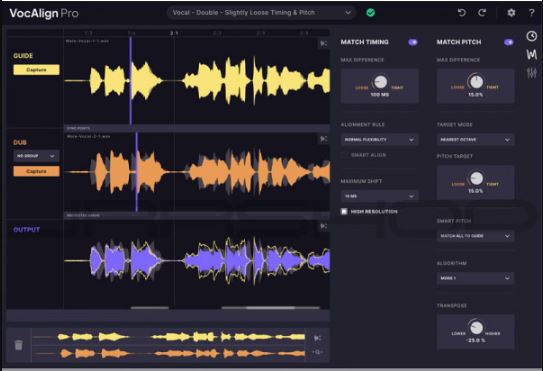Toggle the Match Timing switch
Screen dimensions: 543x371
[x=413, y=42]
